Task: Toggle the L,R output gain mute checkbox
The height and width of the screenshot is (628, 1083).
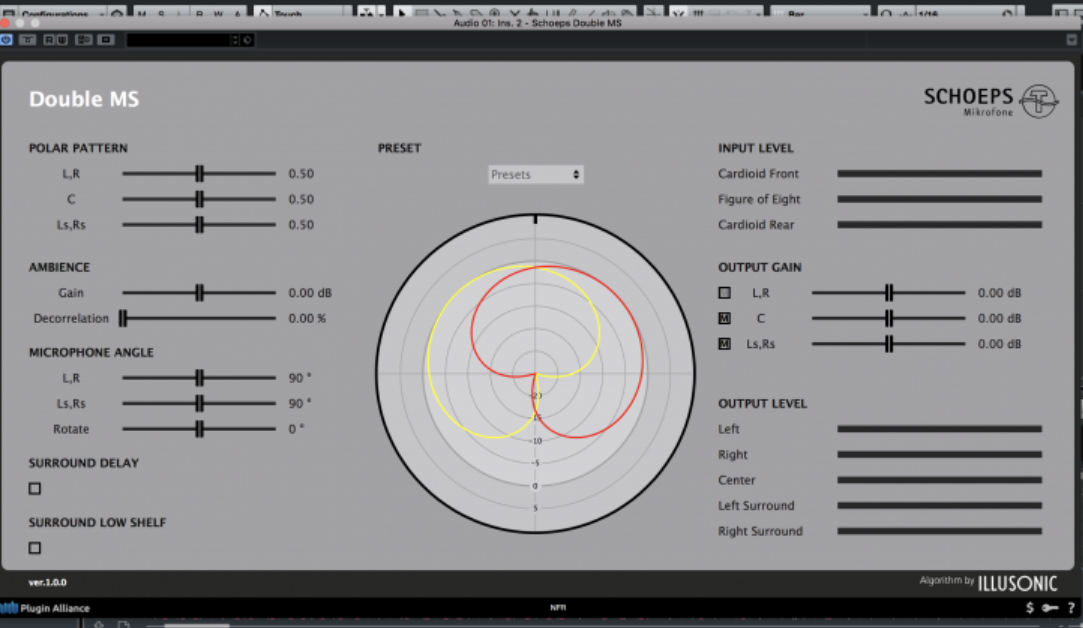Action: (725, 293)
